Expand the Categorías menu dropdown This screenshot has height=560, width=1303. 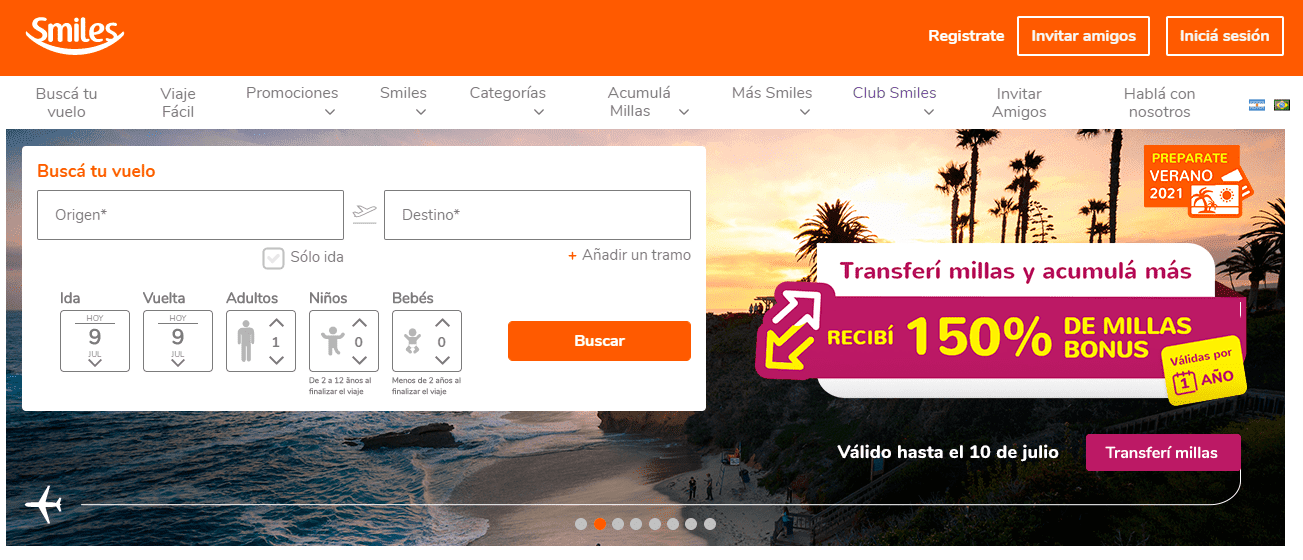click(x=508, y=102)
